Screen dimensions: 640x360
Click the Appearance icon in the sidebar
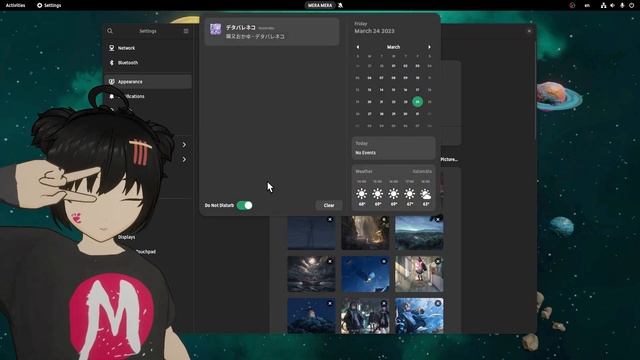point(111,82)
